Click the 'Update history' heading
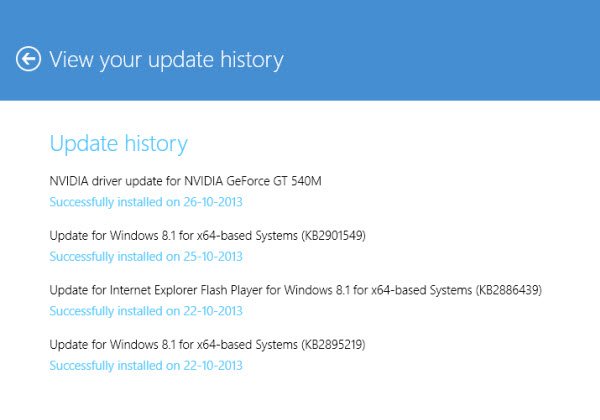Screen dimensions: 600x420 click(x=118, y=143)
